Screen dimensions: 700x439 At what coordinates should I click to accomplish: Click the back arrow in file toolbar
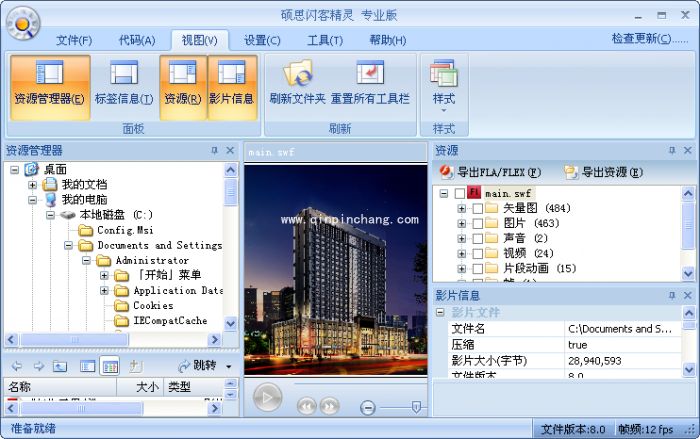point(17,366)
